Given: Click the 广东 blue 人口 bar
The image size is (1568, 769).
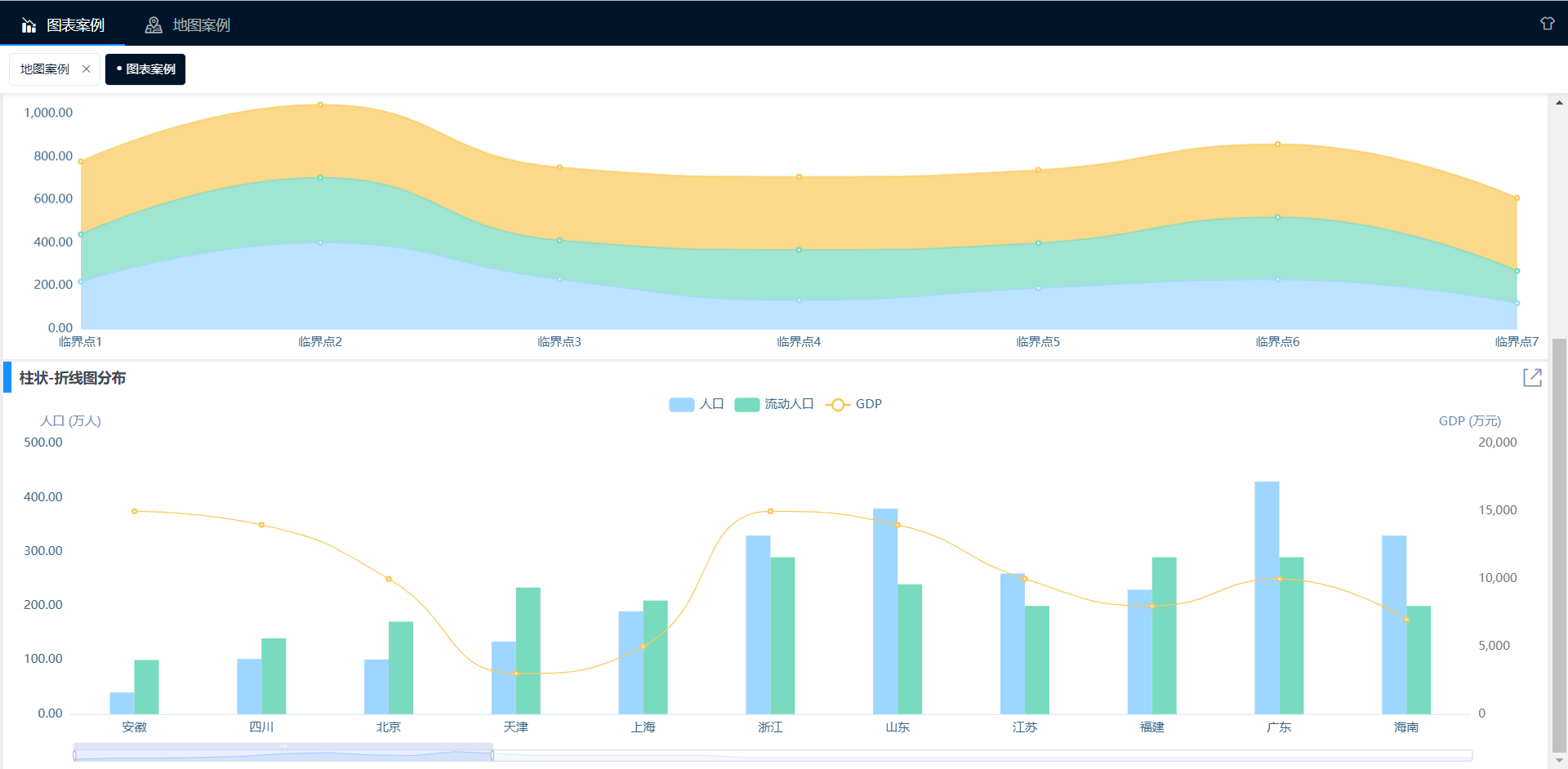Looking at the screenshot, I should click(x=1267, y=598).
